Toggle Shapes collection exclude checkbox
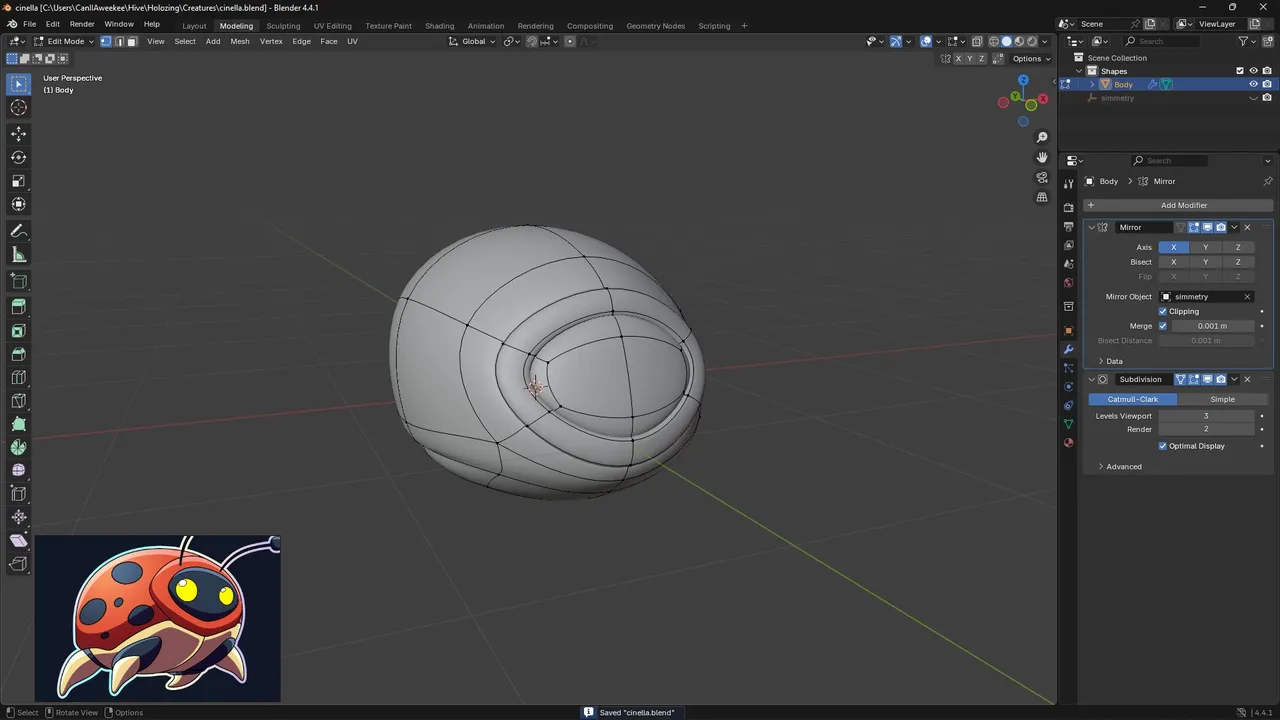Screen dimensions: 1280x720 [x=1240, y=71]
